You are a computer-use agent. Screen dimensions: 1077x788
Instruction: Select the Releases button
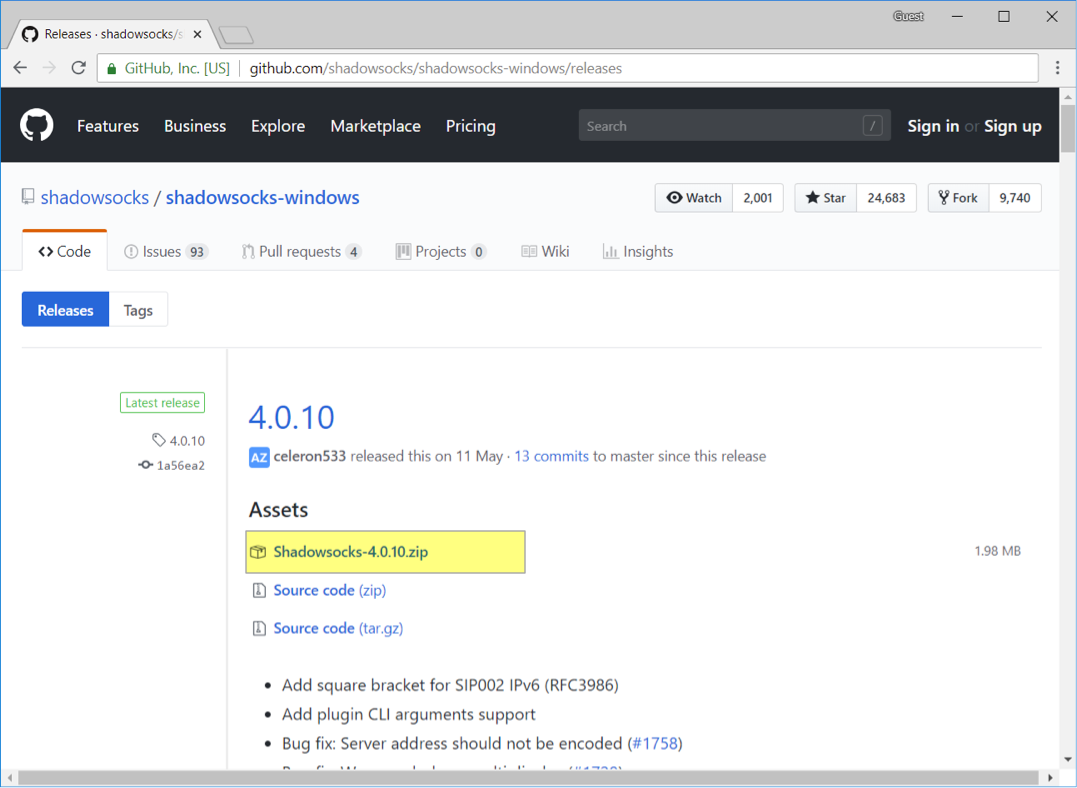point(65,310)
